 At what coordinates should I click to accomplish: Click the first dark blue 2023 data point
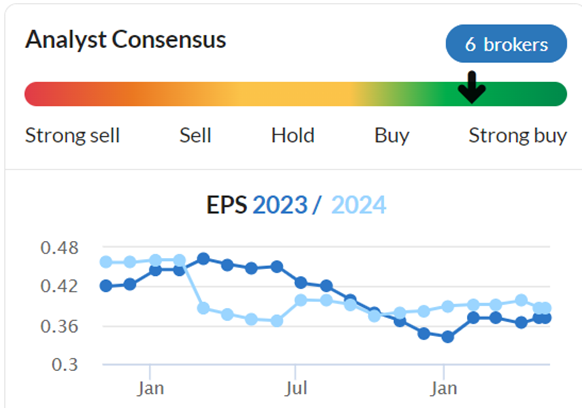click(x=106, y=286)
